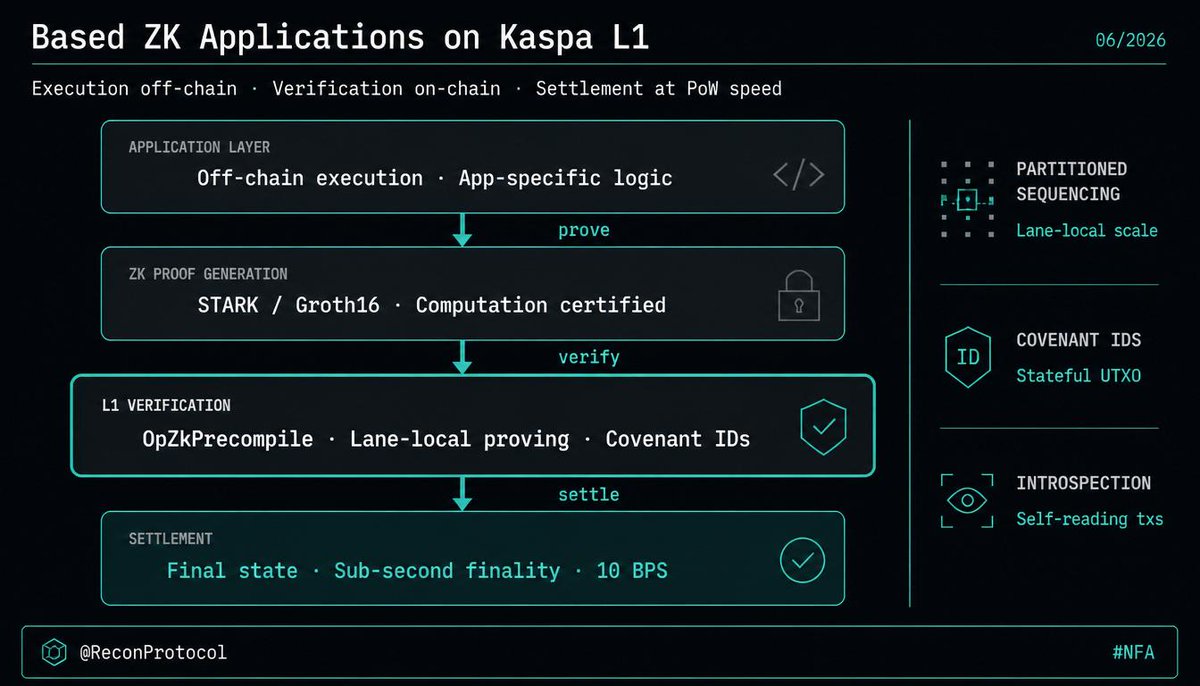The height and width of the screenshot is (686, 1200).
Task: Click the COVENANT IDS heading
Action: point(1078,340)
